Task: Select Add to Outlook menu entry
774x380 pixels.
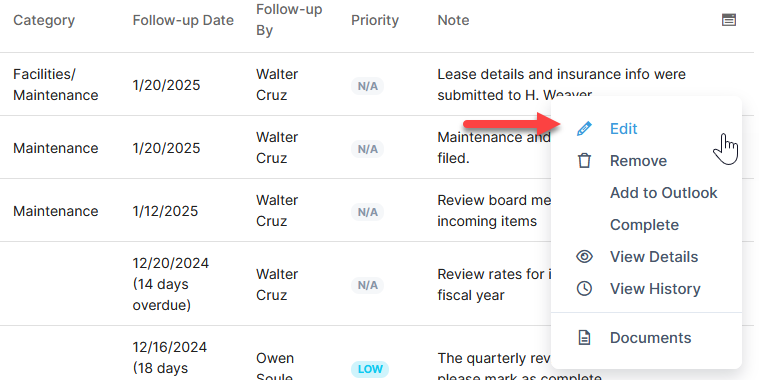Action: click(663, 193)
